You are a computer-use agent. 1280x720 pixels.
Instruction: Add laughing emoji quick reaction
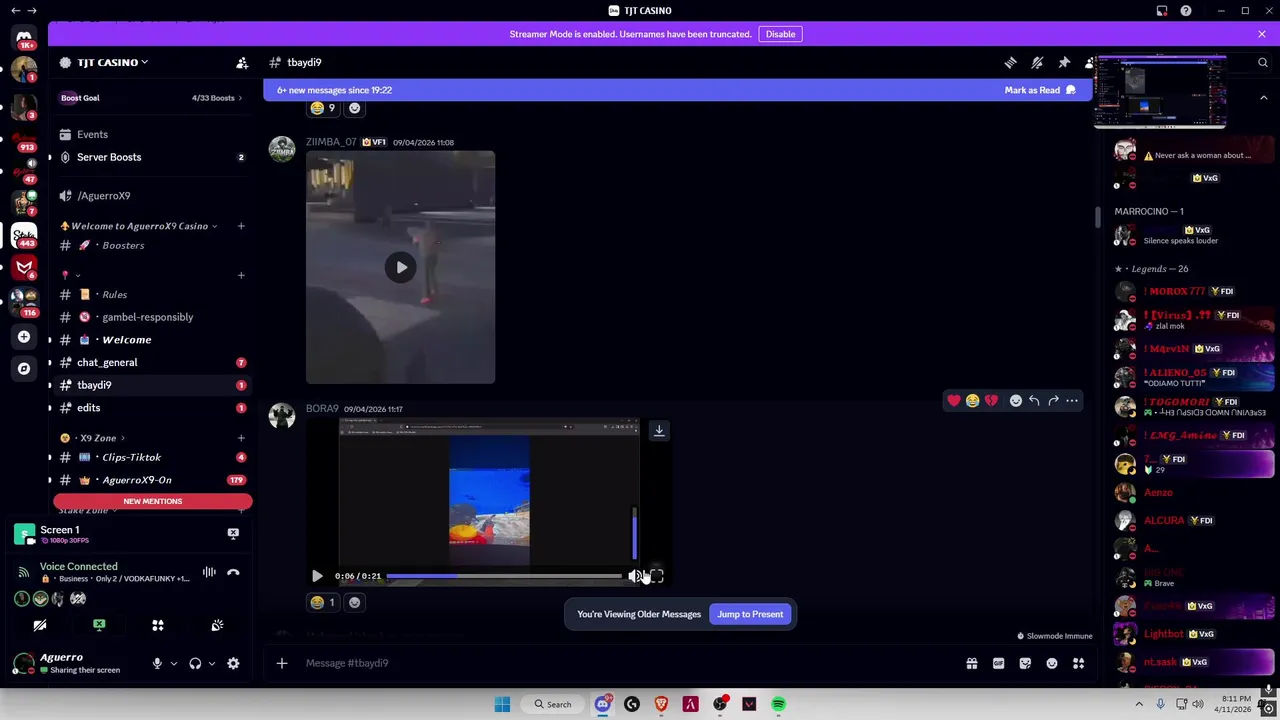[972, 401]
